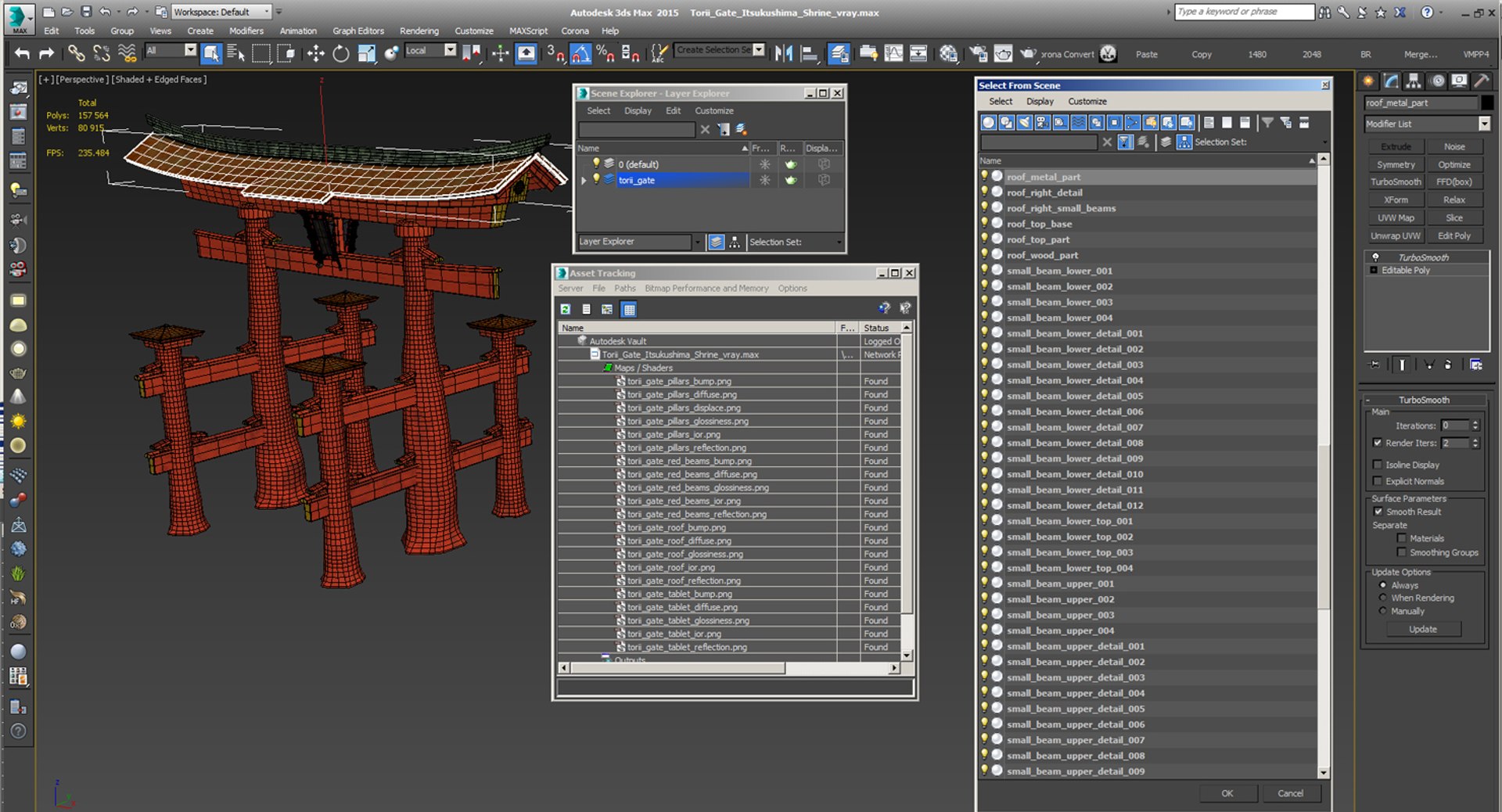Toggle Display Lights filter in Select From Scene
The height and width of the screenshot is (812, 1502).
pos(1024,122)
